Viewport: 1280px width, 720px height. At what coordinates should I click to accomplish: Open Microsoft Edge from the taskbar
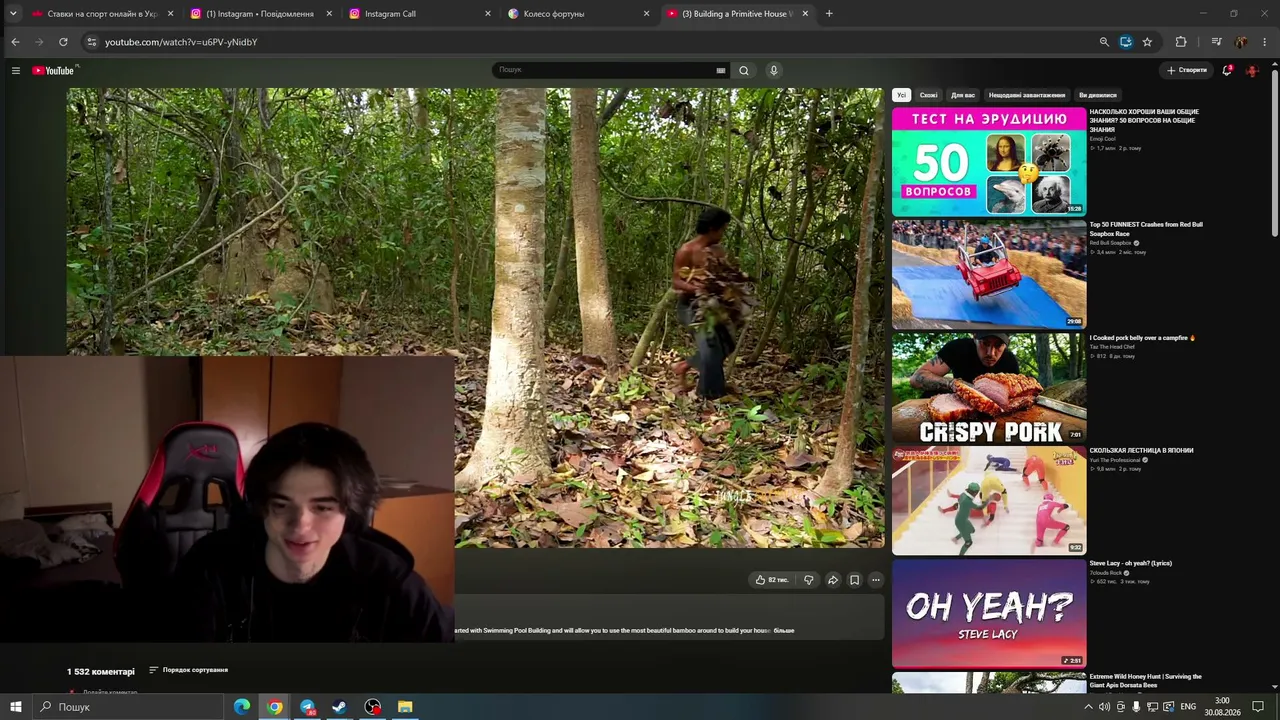242,707
